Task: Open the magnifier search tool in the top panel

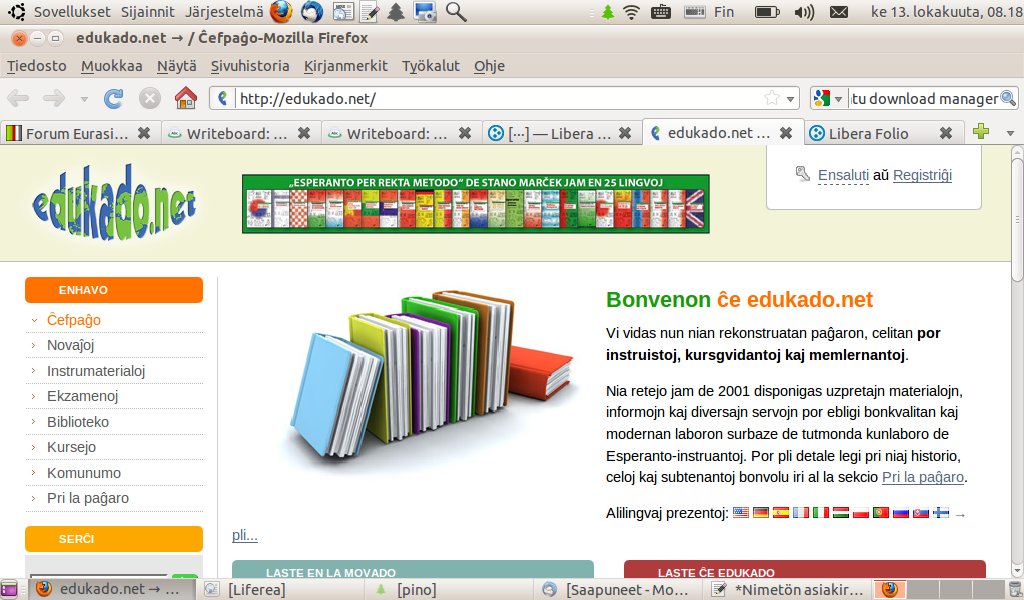Action: [456, 11]
